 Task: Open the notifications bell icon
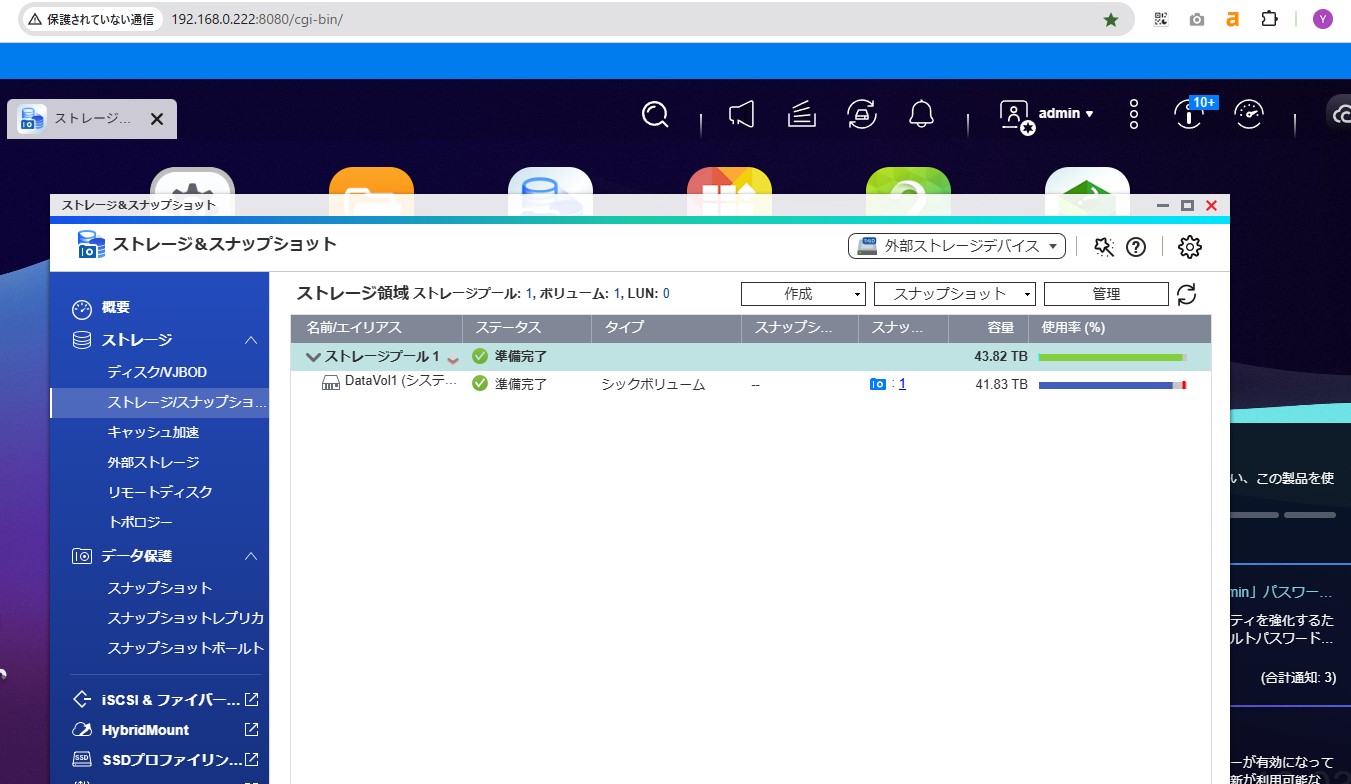[x=921, y=115]
